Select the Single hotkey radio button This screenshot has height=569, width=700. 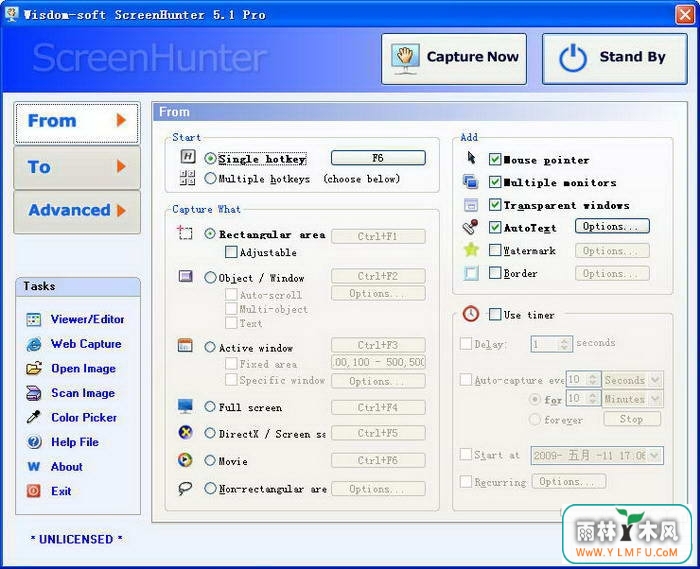(210, 159)
